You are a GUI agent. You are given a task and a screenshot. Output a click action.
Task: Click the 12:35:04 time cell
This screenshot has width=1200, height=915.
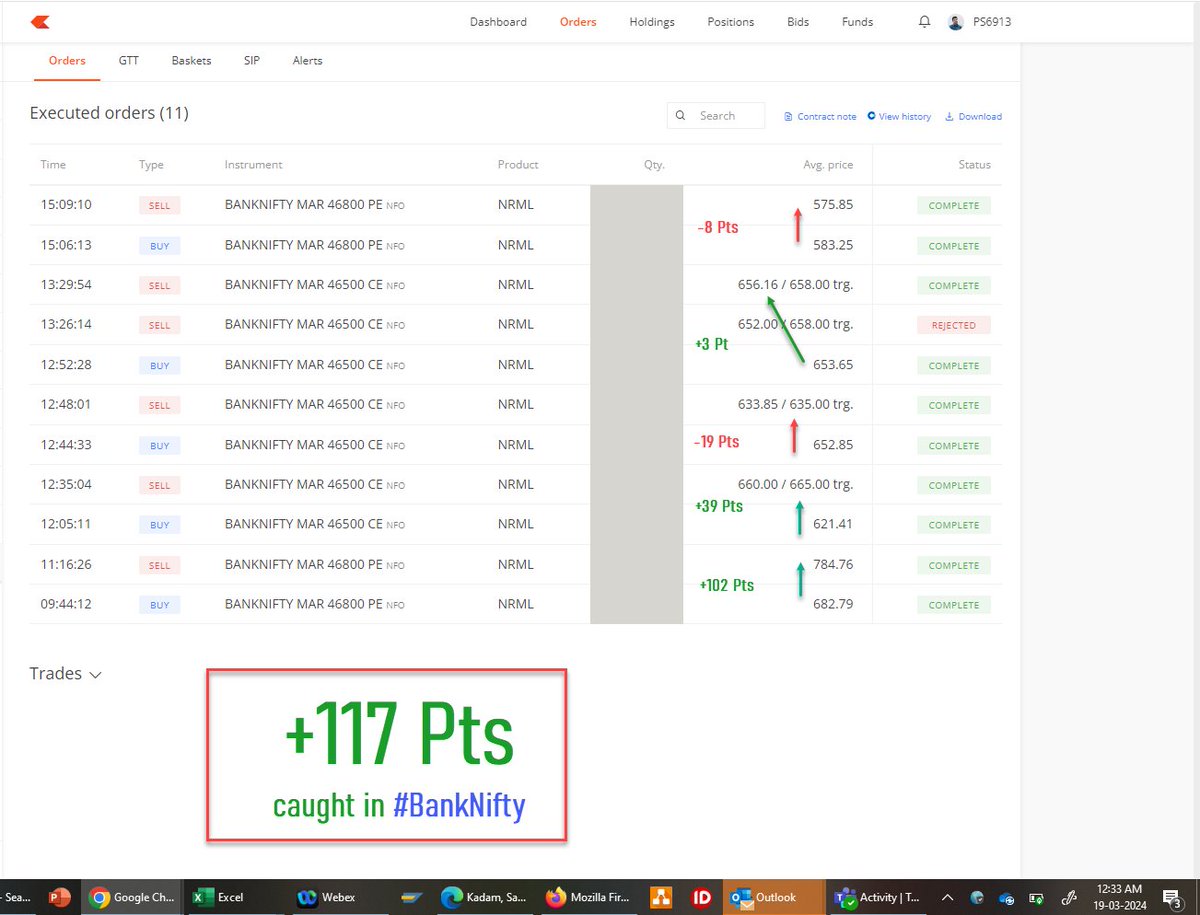[x=66, y=484]
